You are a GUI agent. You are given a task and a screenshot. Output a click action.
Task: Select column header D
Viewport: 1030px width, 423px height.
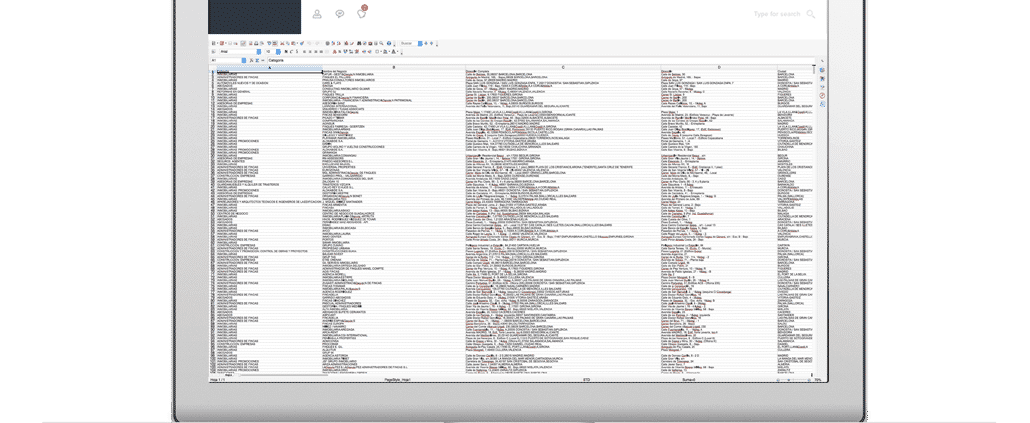(719, 68)
